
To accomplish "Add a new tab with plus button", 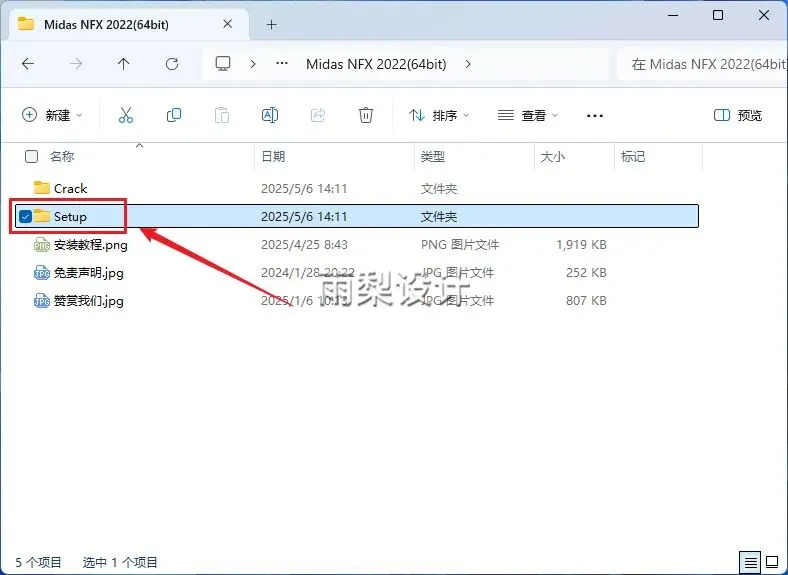I will pyautogui.click(x=271, y=24).
